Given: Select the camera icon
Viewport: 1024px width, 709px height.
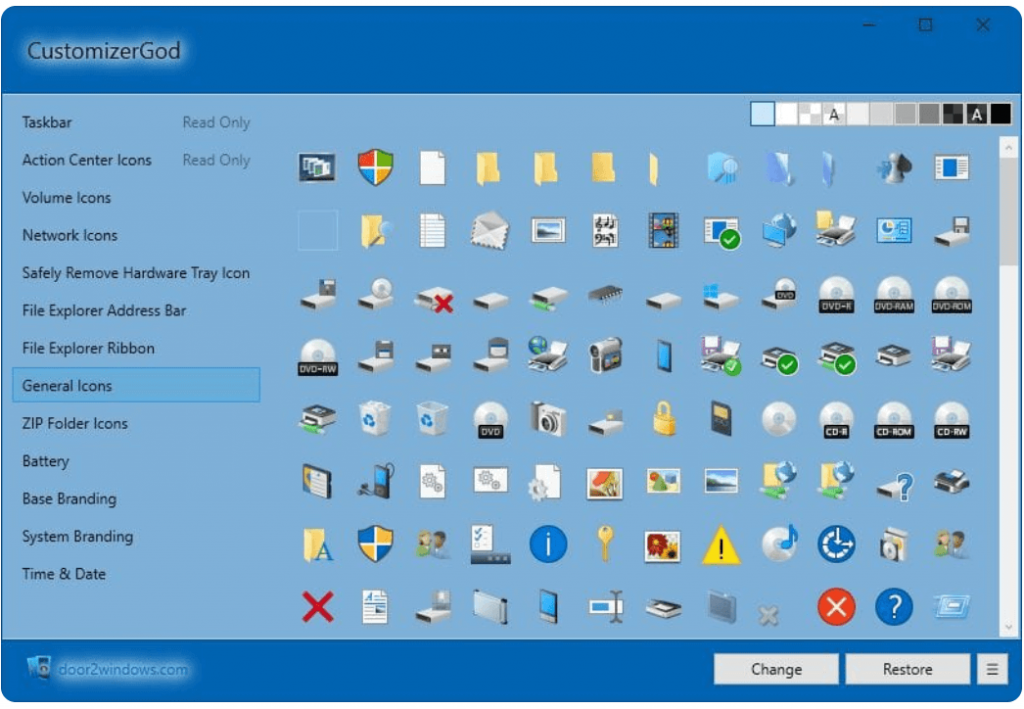Looking at the screenshot, I should pos(548,418).
